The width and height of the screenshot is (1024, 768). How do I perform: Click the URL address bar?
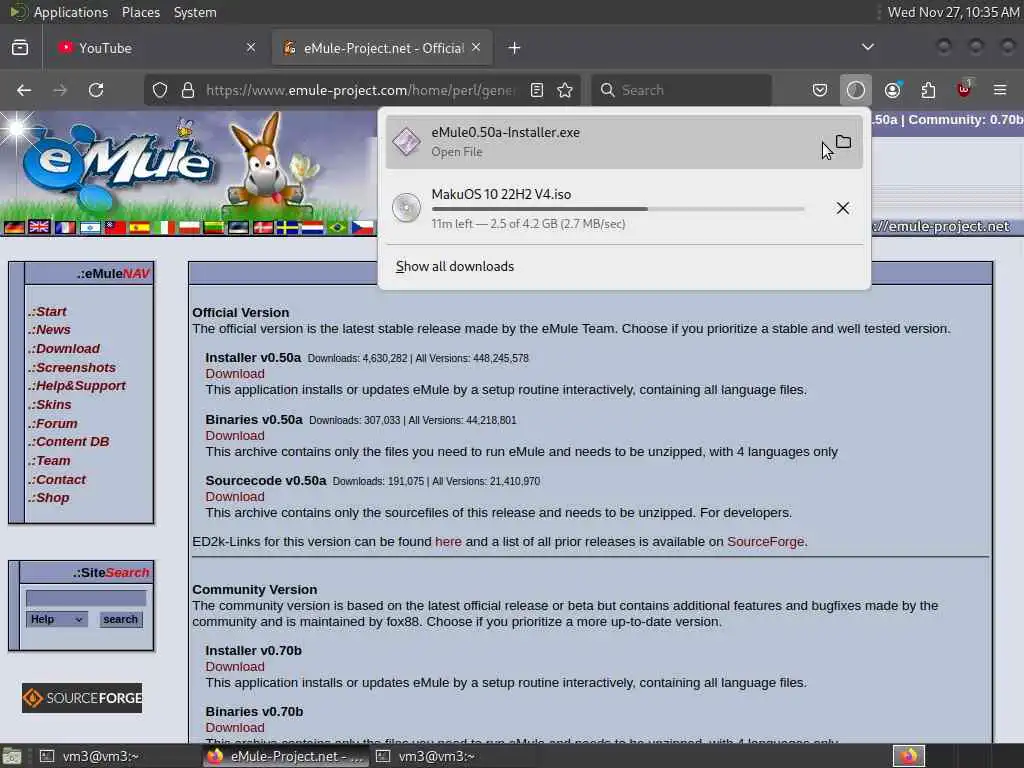coord(360,90)
